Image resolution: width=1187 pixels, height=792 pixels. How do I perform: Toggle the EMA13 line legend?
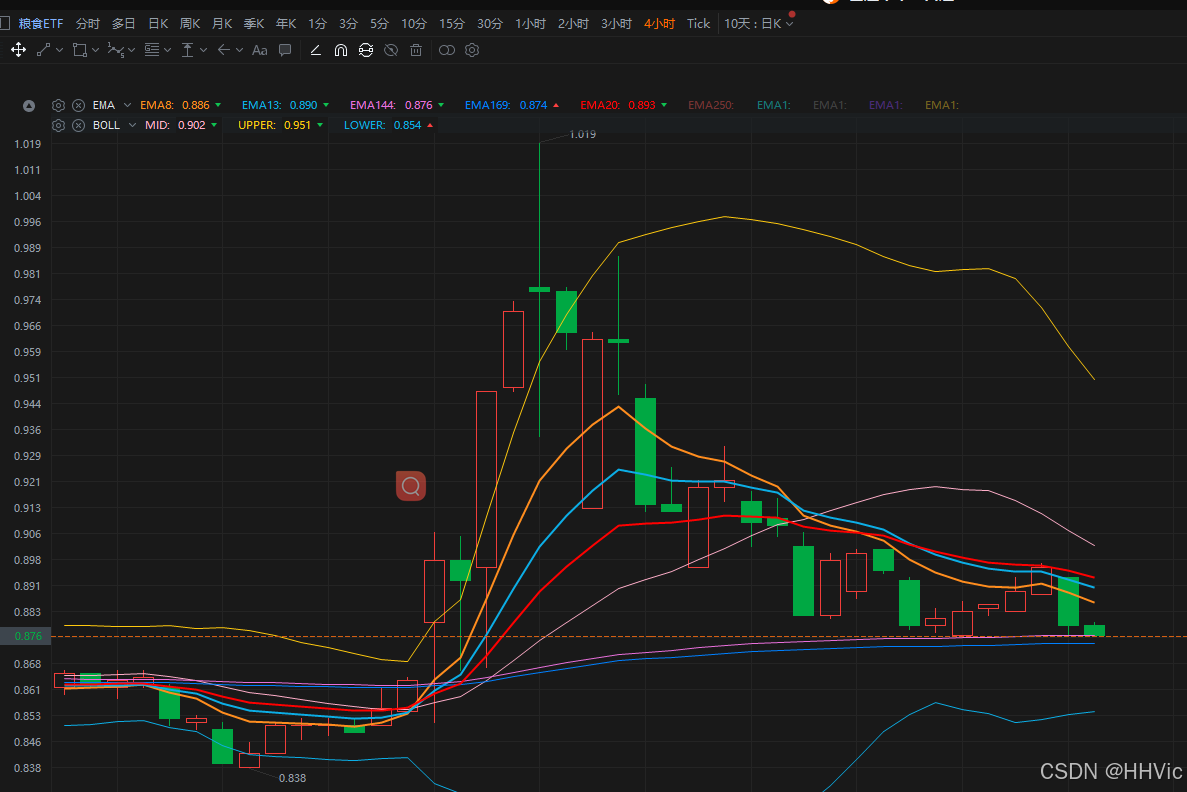[285, 105]
